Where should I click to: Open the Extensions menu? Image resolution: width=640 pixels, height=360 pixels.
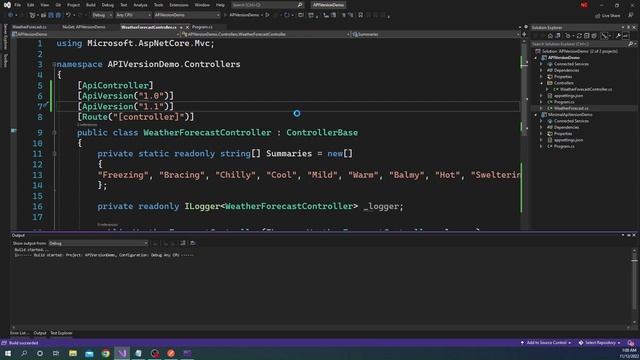coord(179,5)
